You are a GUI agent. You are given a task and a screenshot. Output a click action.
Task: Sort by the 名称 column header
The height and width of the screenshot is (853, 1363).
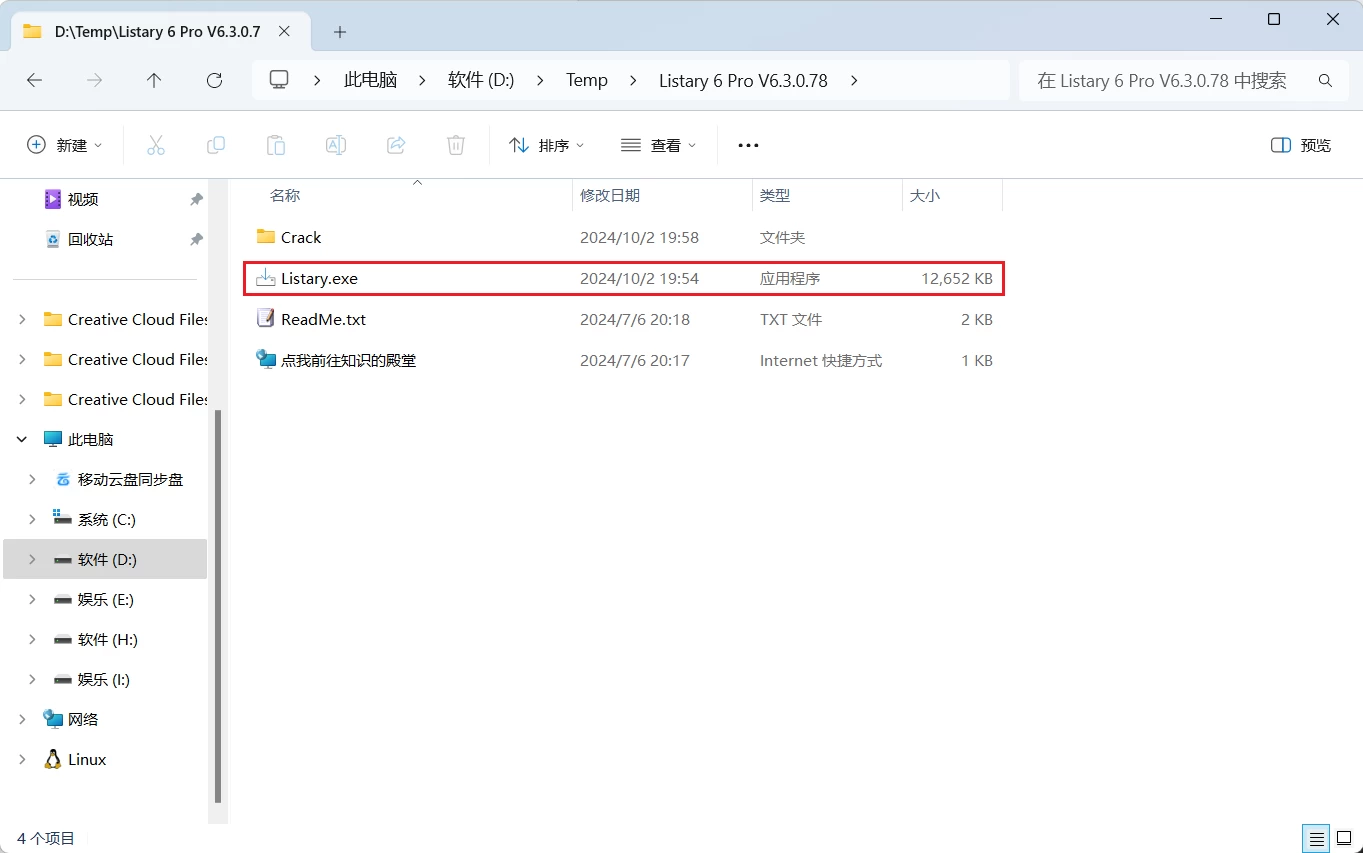click(x=285, y=196)
